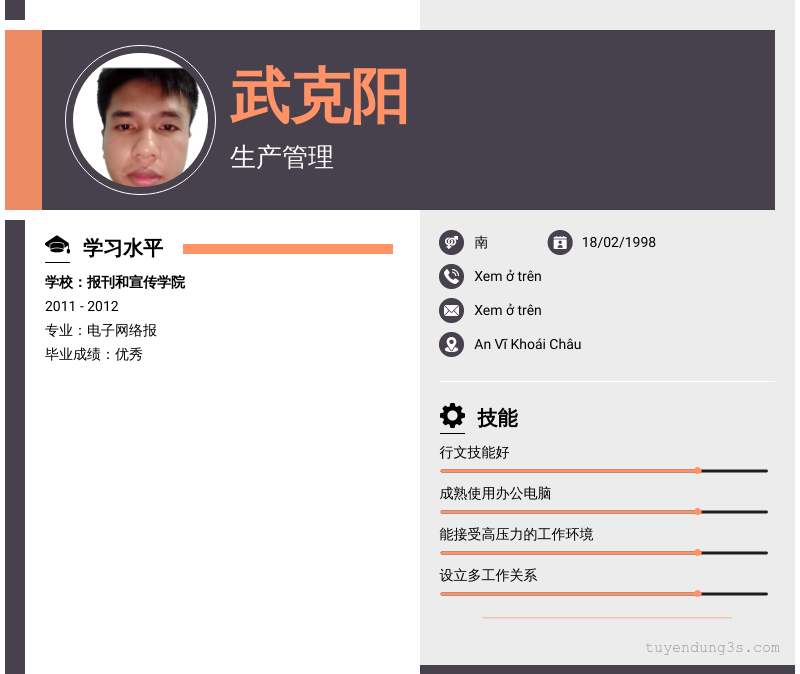Click the gear skills icon
This screenshot has width=800, height=674.
453,416
